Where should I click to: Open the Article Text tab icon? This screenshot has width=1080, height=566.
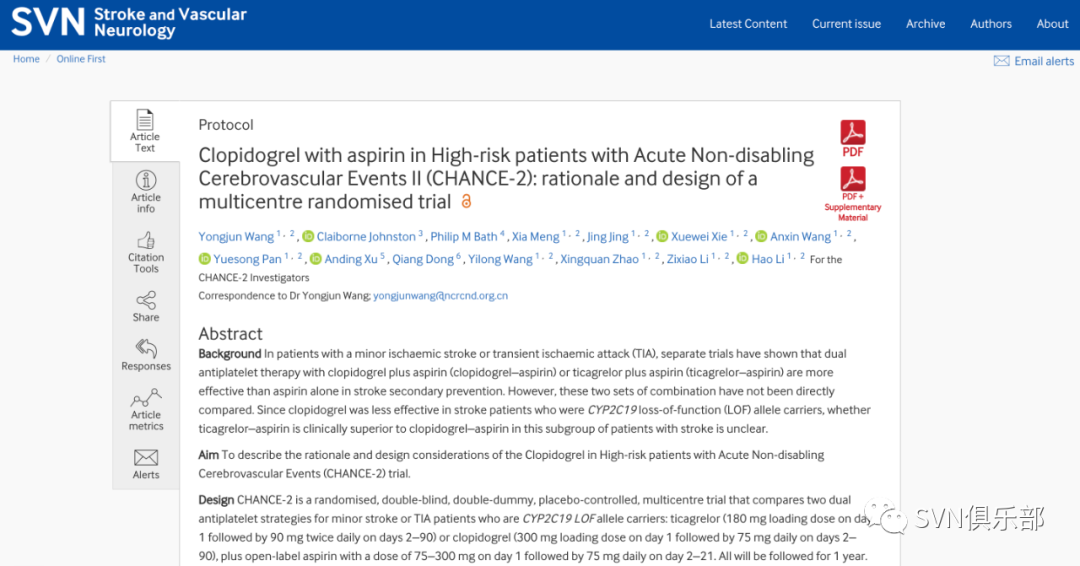pyautogui.click(x=145, y=119)
